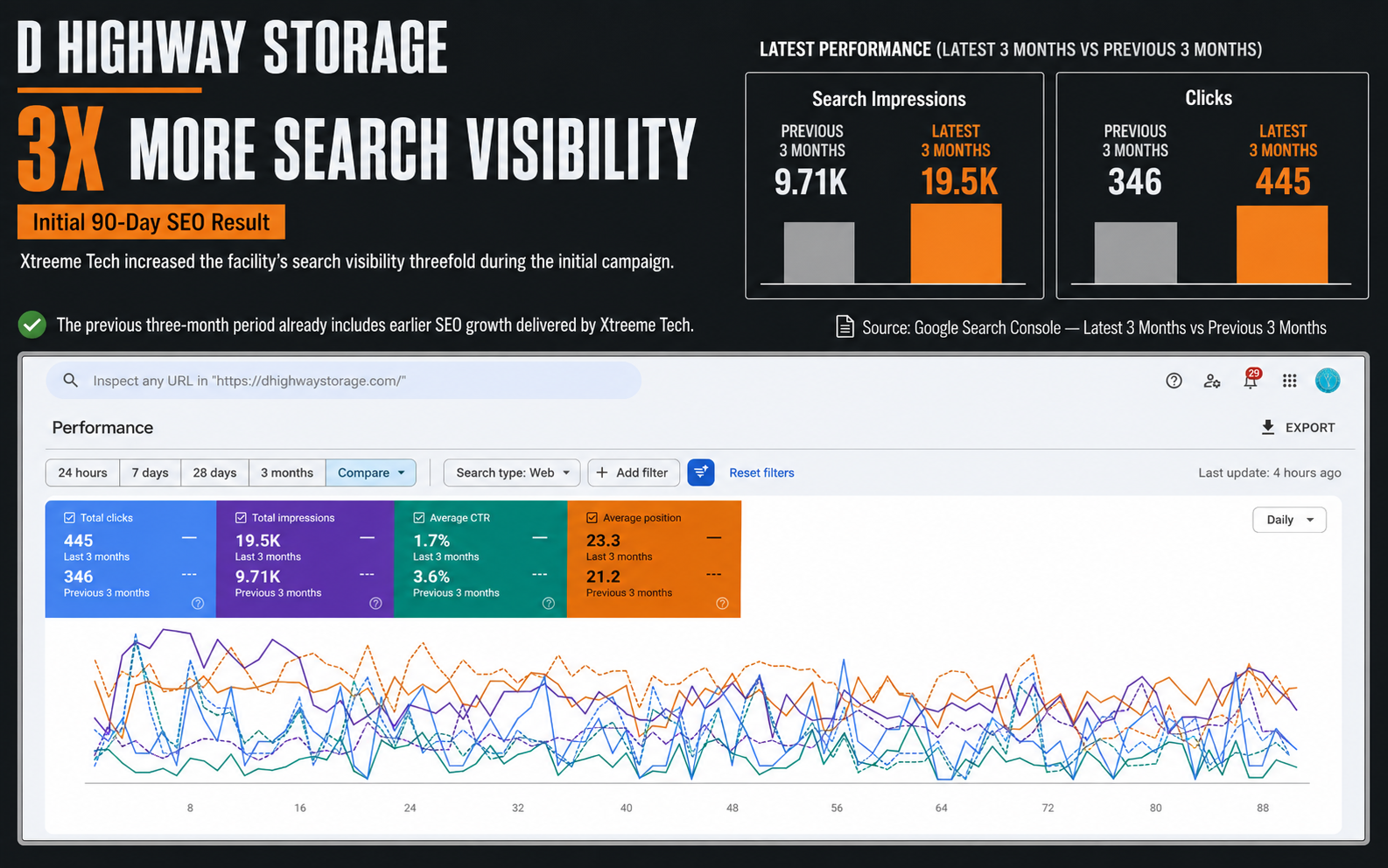The width and height of the screenshot is (1388, 868).
Task: Select the 28 days range tab
Action: click(x=214, y=472)
